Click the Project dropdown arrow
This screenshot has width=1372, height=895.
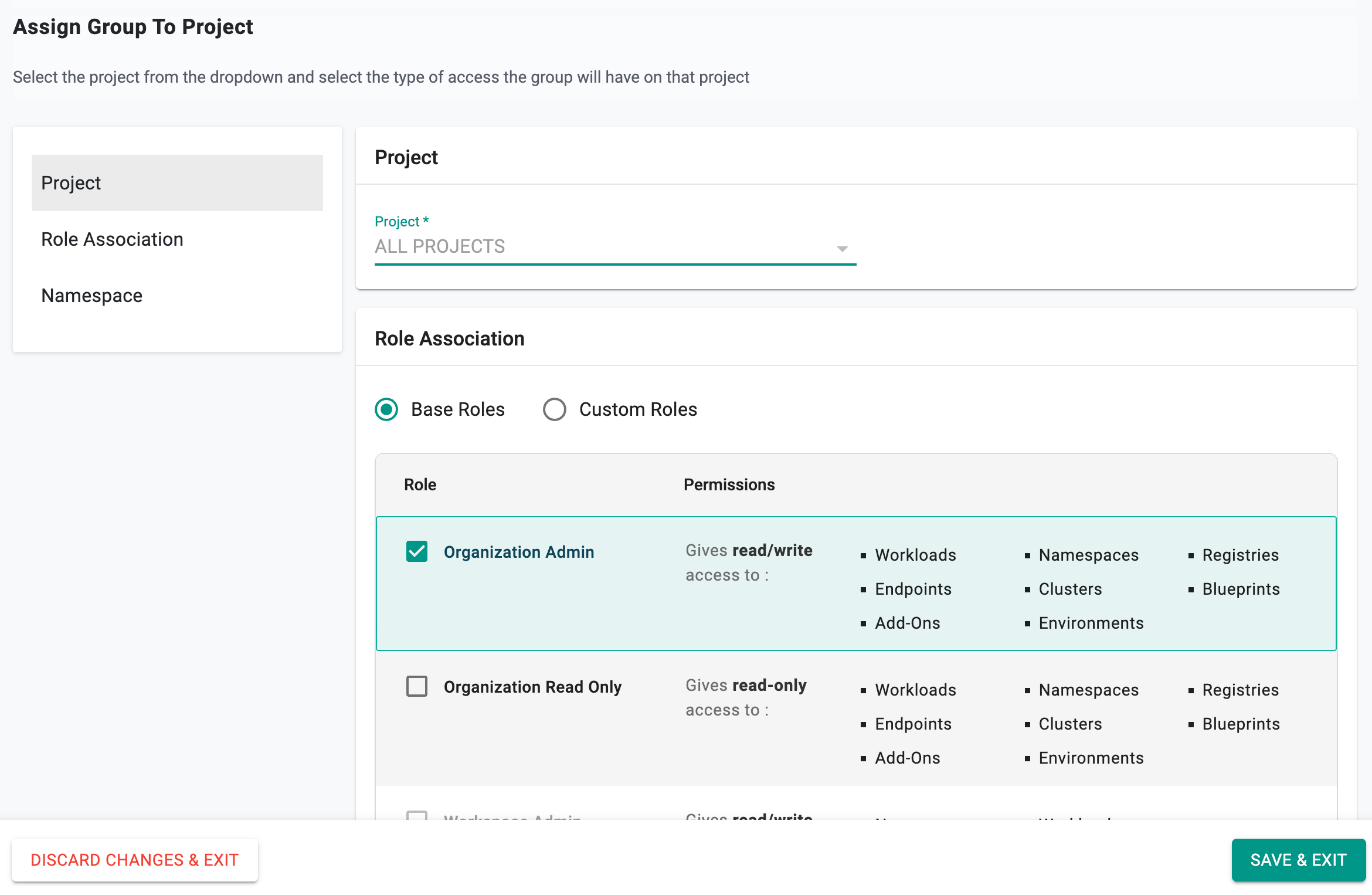[842, 249]
